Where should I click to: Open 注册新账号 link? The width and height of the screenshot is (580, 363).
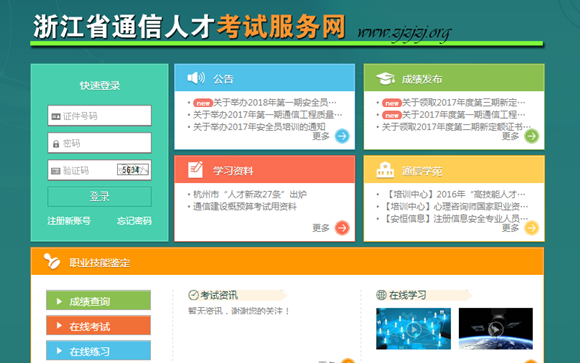click(x=69, y=221)
